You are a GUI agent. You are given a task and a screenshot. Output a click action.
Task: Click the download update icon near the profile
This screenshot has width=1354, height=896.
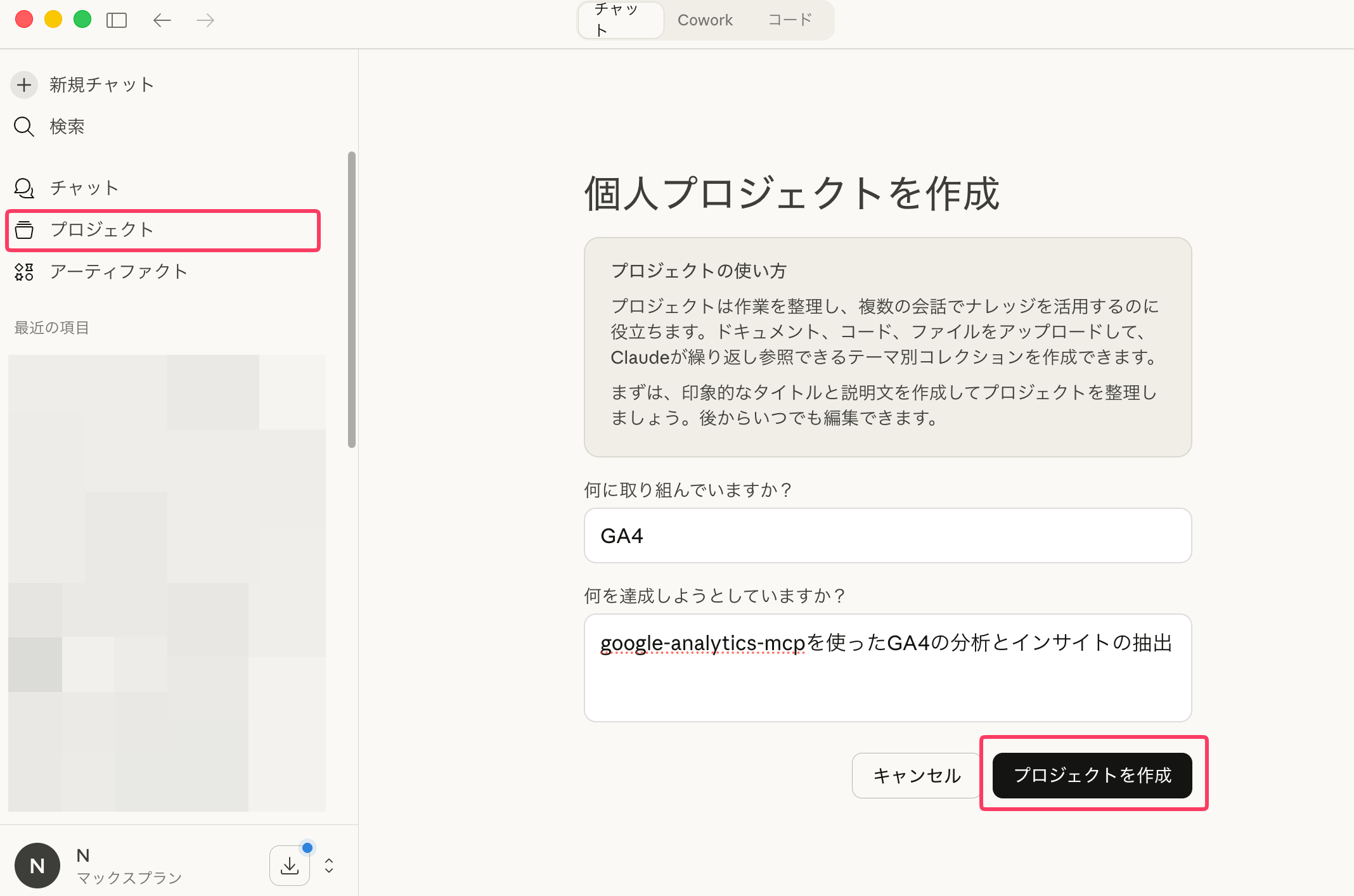[290, 865]
